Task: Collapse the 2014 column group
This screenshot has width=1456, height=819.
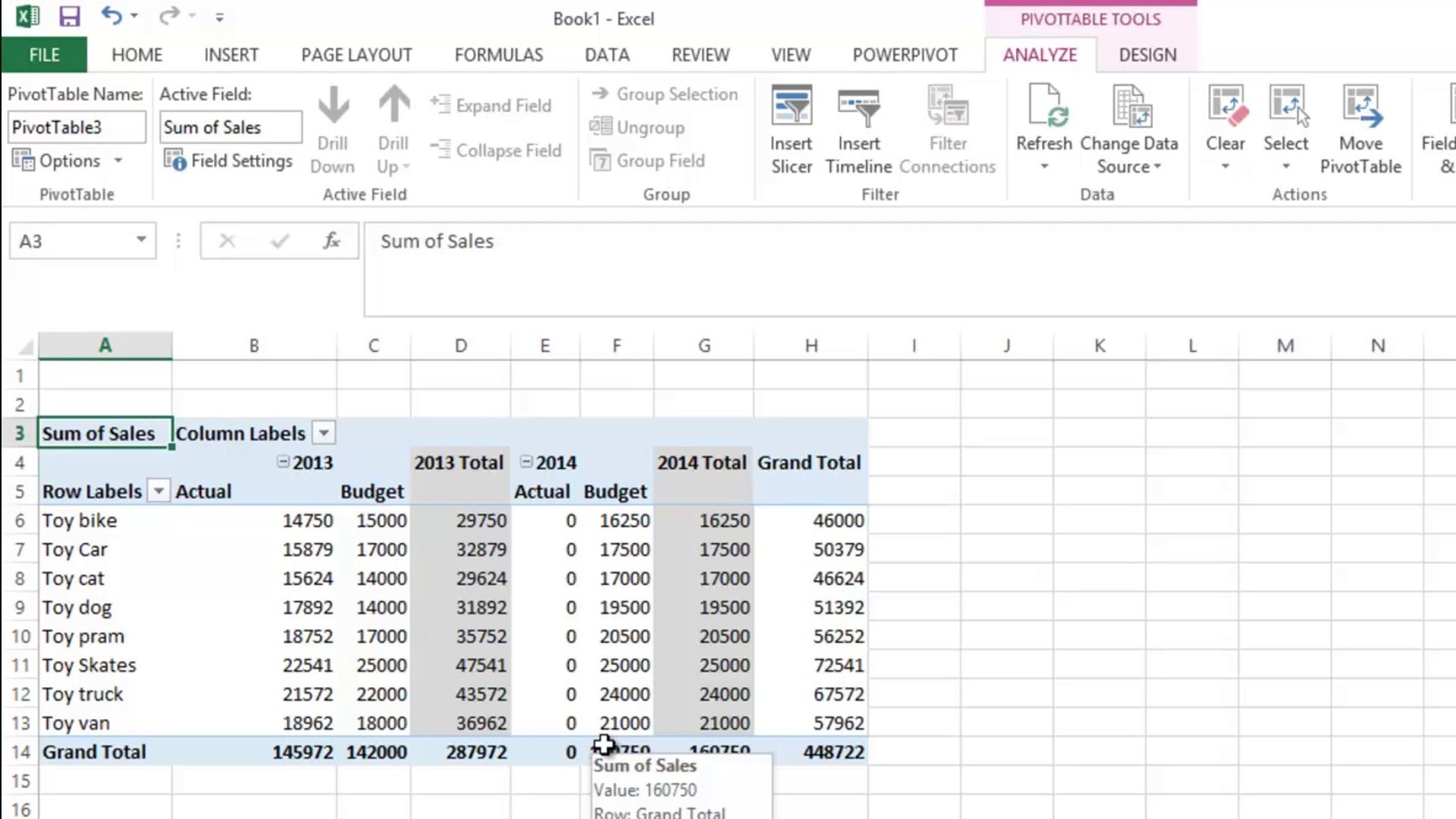Action: (x=526, y=462)
